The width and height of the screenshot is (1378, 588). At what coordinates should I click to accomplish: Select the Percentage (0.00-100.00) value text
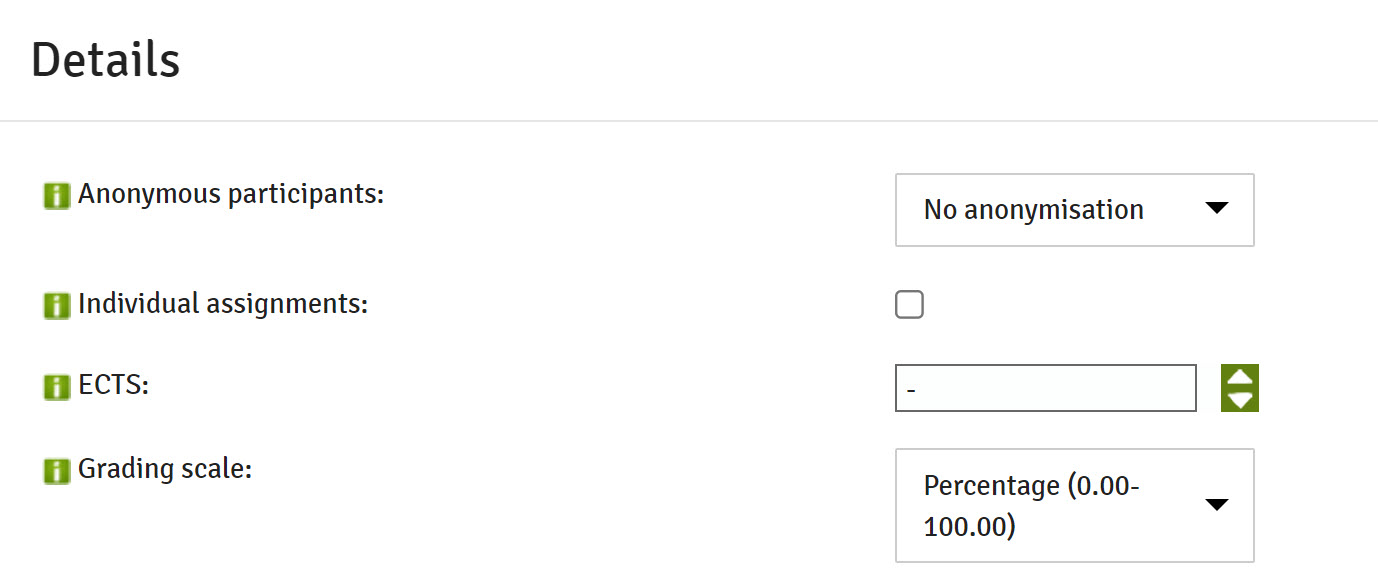click(x=1032, y=506)
